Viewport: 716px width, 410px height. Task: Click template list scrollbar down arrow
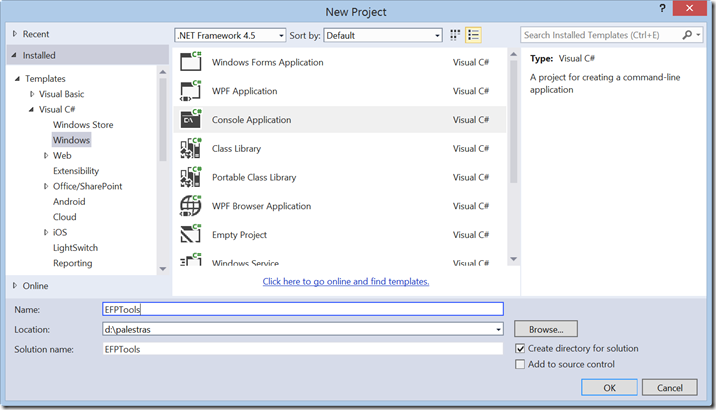point(513,259)
